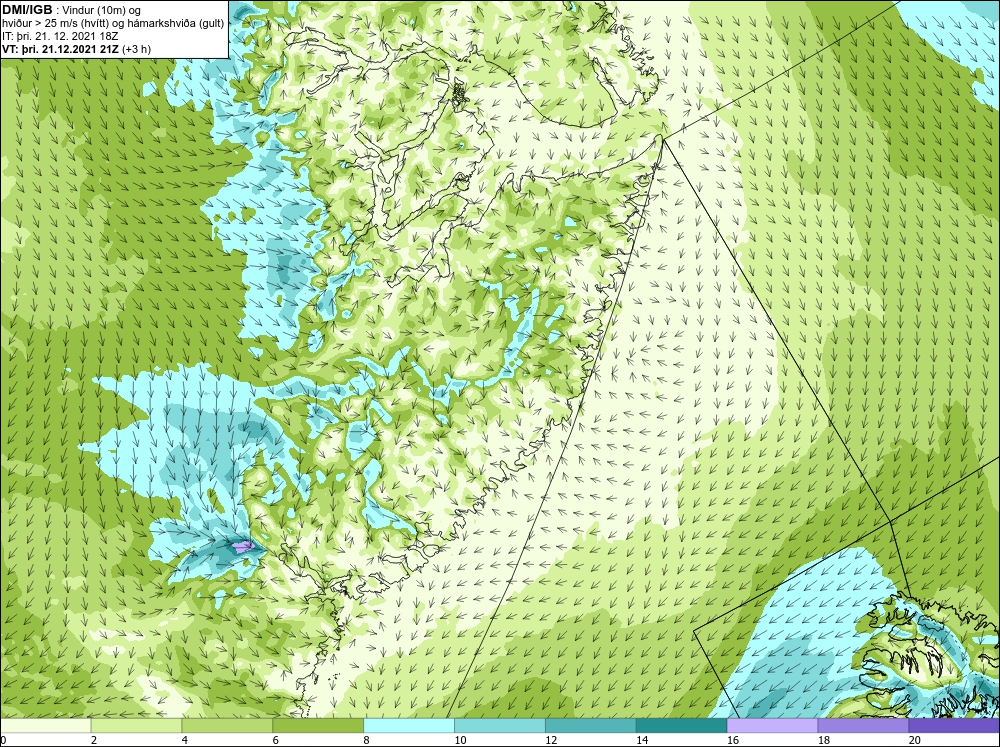1000x747 pixels.
Task: Click the 18–20 m/s medium purple legend swatch
Action: point(864,726)
